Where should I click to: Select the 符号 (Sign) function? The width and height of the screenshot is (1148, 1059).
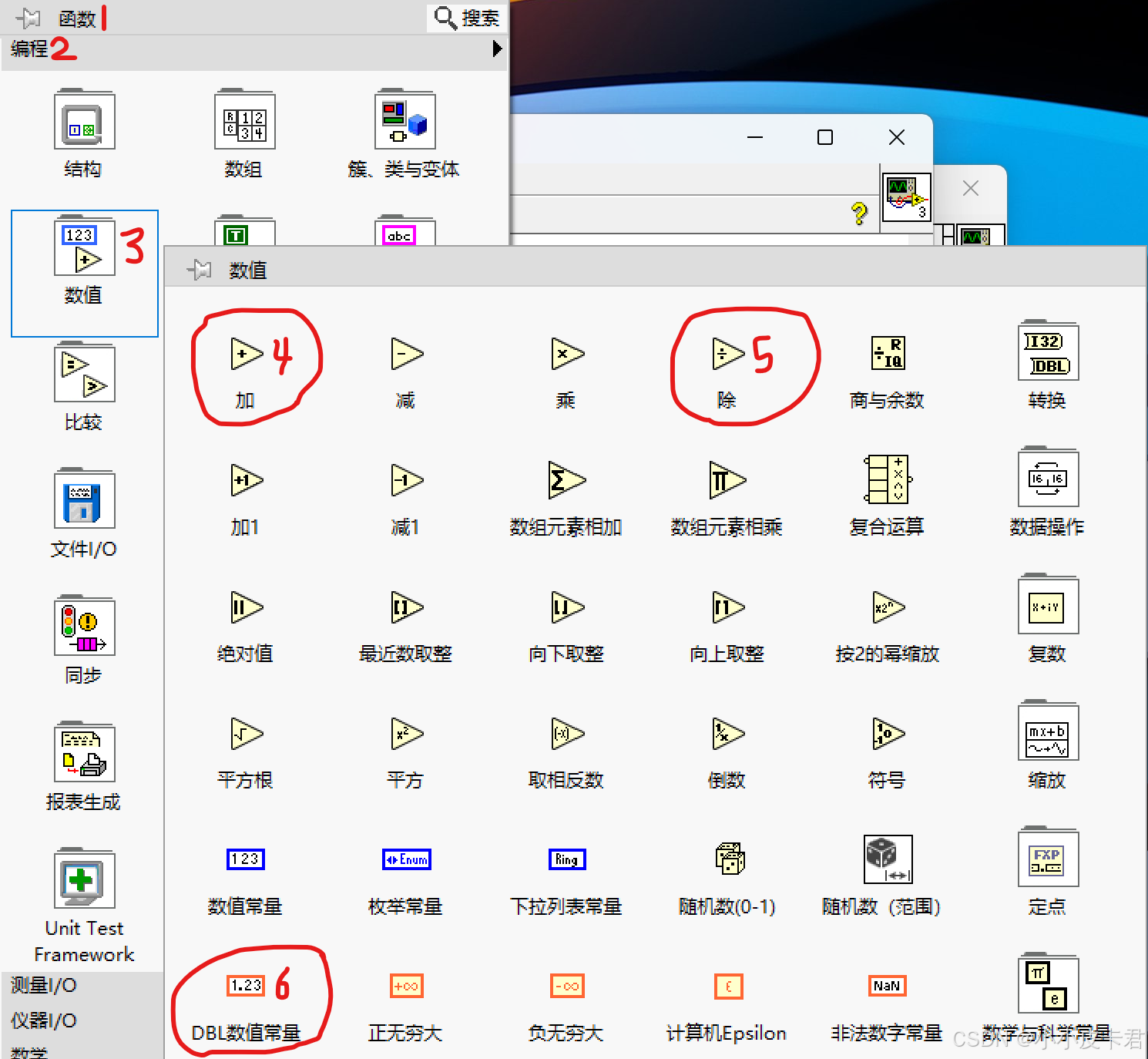(888, 734)
